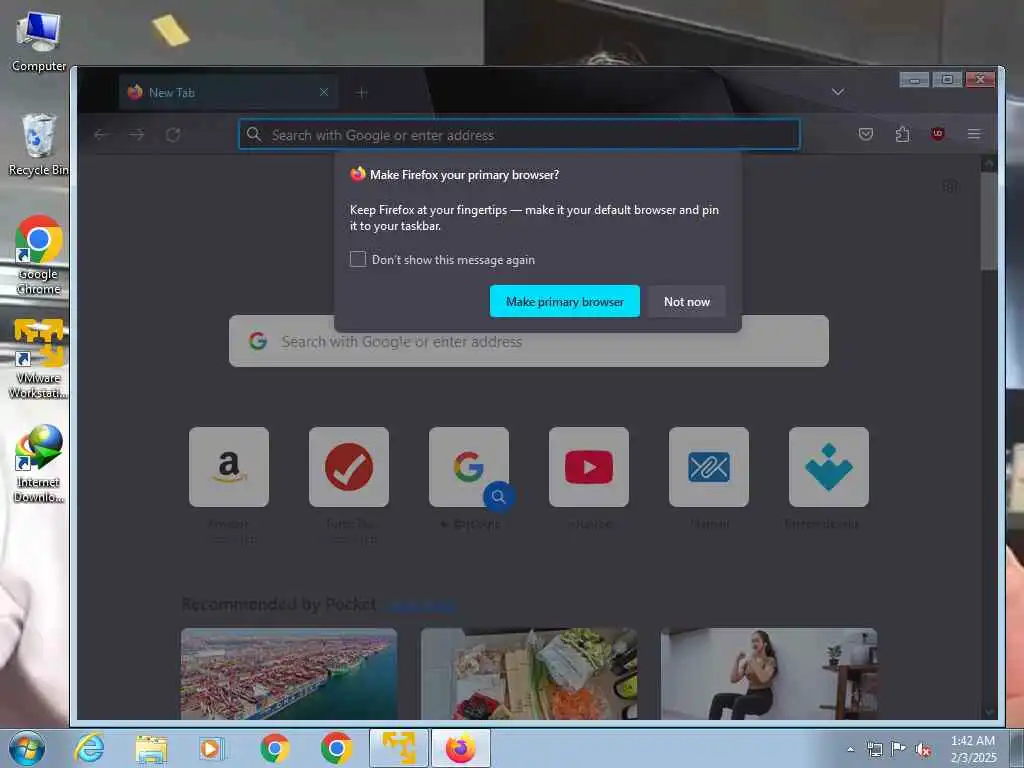
Task: Show hidden system tray icons arrow
Action: [850, 749]
